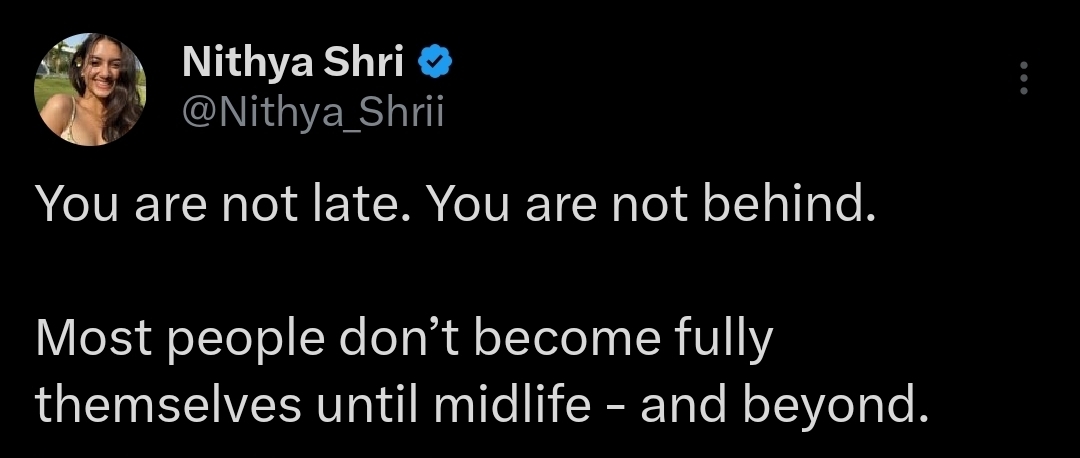Open the Nithya Shri display name link
Screen dimensions: 1080x458
(293, 63)
